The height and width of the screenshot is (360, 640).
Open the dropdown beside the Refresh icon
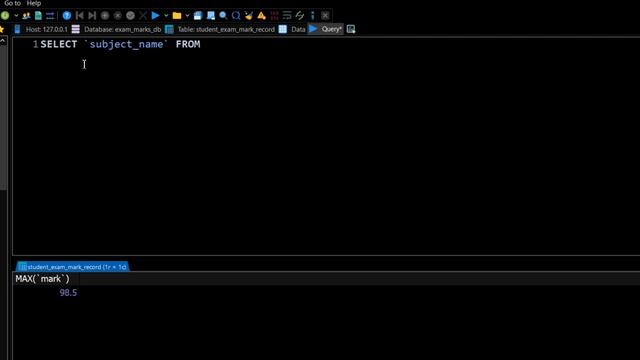(x=16, y=16)
